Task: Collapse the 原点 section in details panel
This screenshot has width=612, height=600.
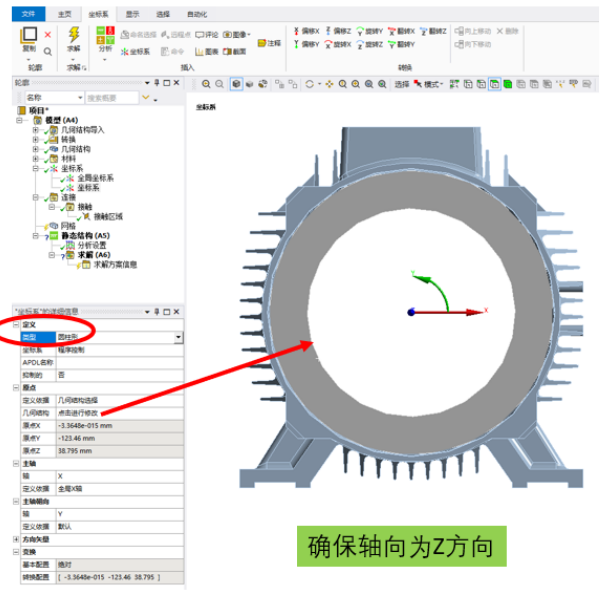Action: pos(16,388)
